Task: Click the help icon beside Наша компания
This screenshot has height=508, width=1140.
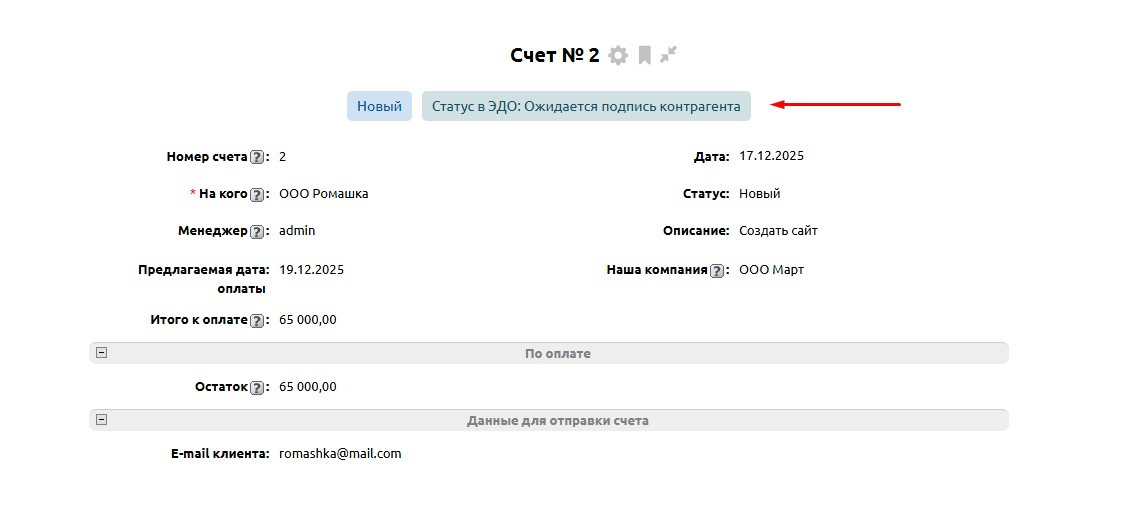Action: point(717,270)
